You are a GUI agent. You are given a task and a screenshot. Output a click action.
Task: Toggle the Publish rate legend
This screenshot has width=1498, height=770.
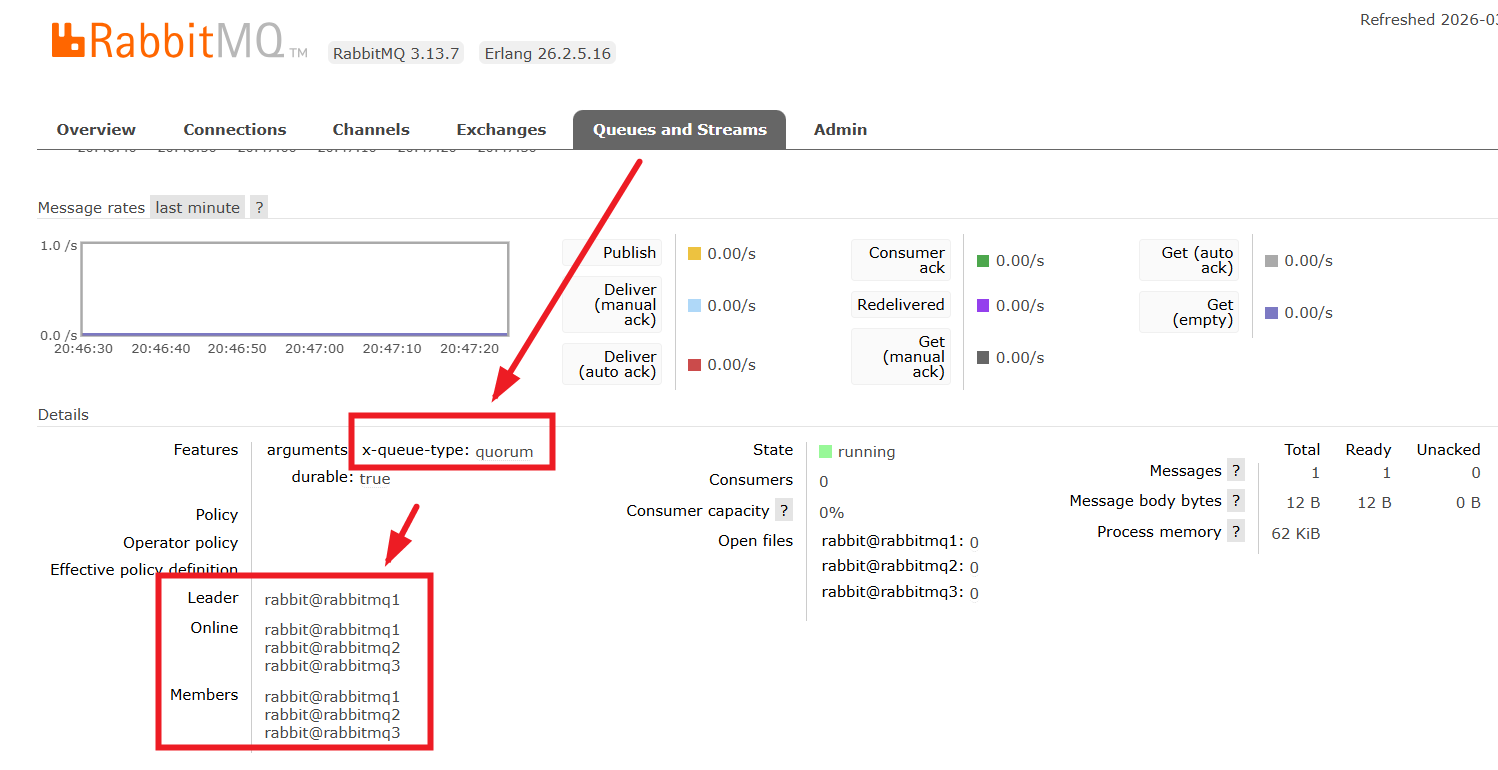coord(612,253)
